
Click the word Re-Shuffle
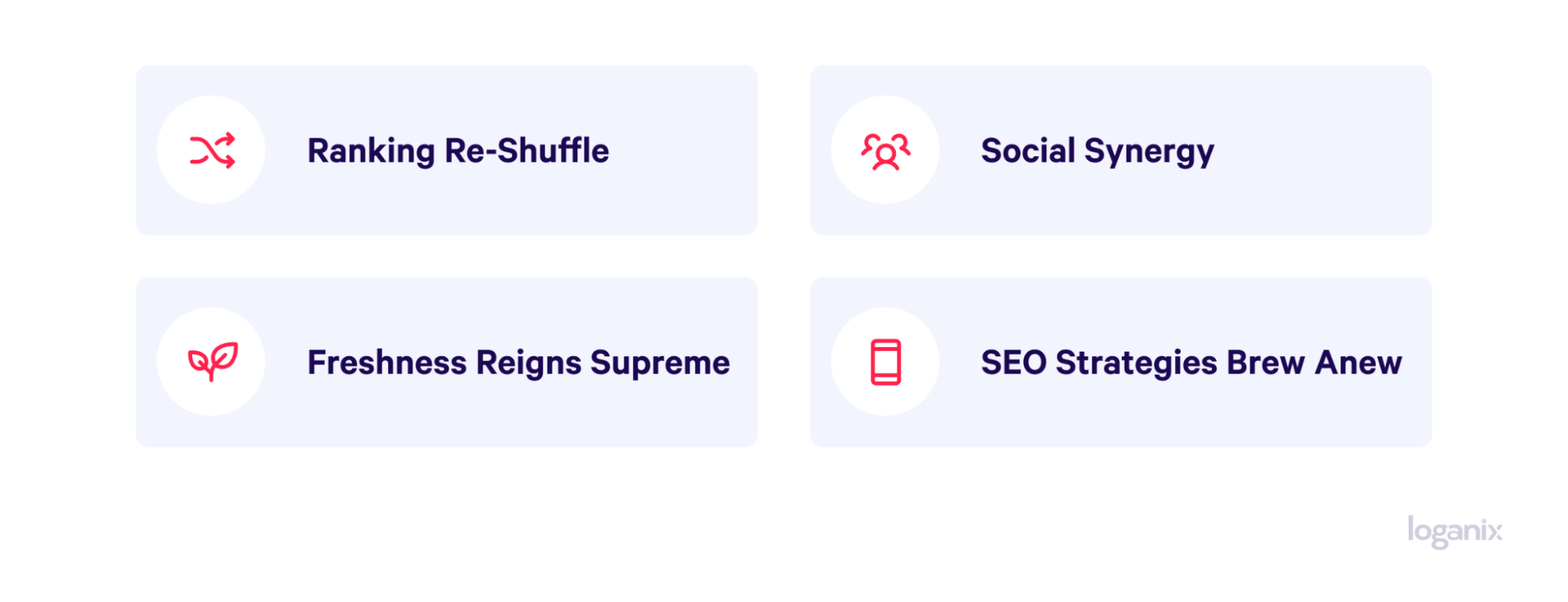click(x=527, y=151)
